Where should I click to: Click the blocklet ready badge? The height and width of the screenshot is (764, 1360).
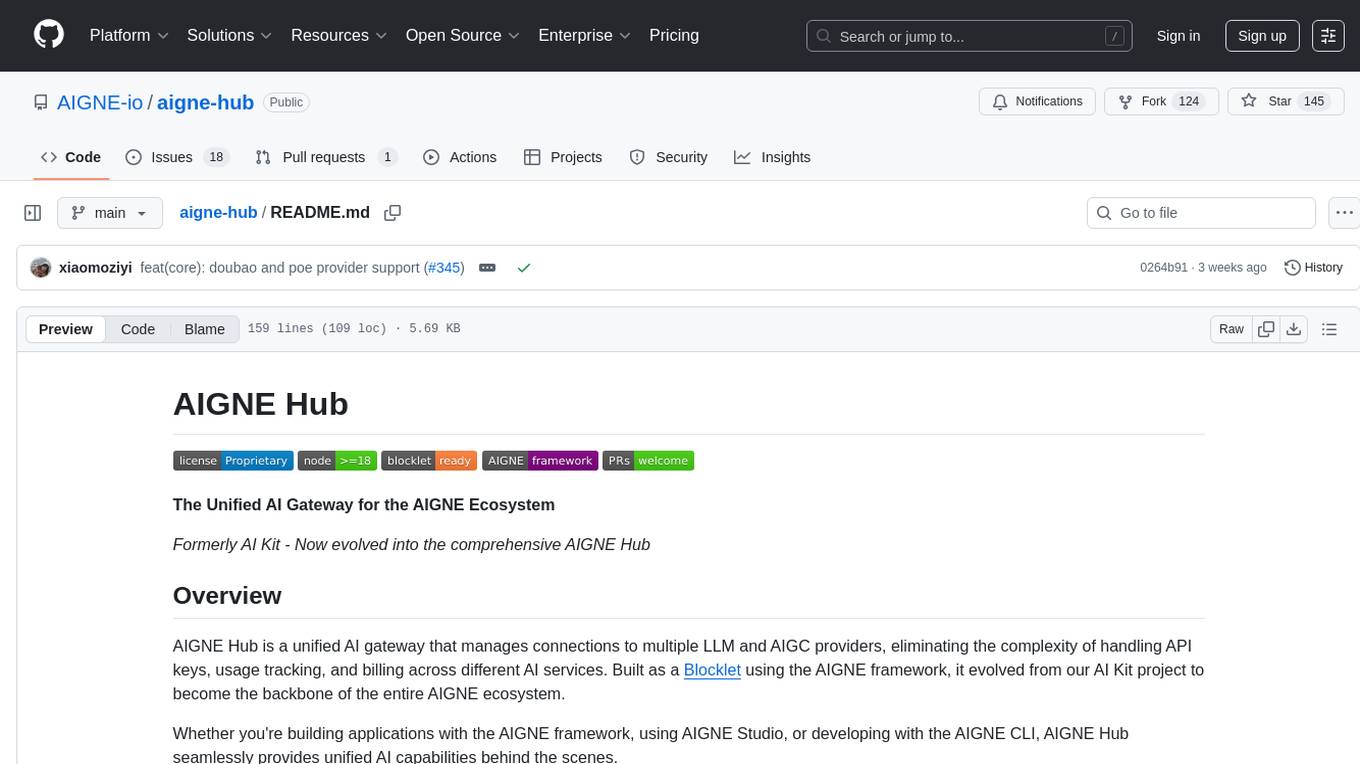(x=429, y=461)
